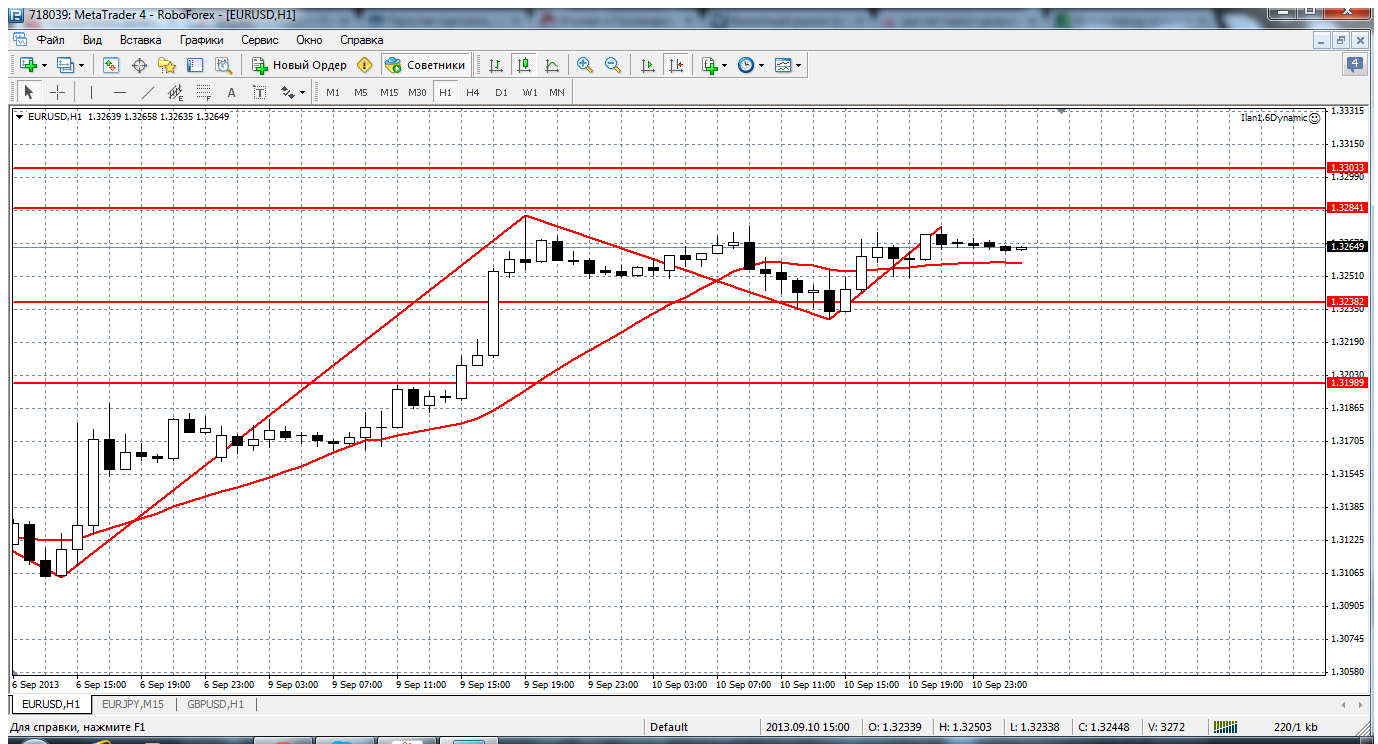Select the Fibonacci Retracement tool

204,92
